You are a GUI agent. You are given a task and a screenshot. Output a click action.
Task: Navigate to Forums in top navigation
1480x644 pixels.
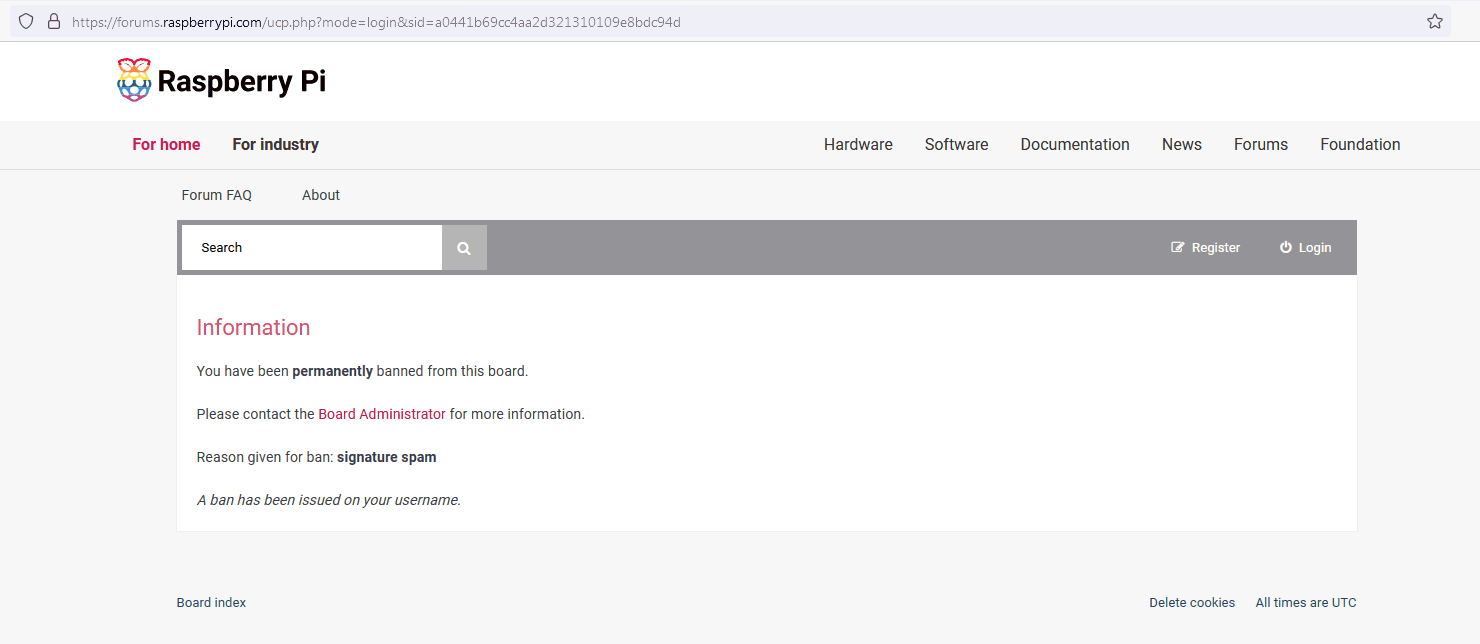1260,145
